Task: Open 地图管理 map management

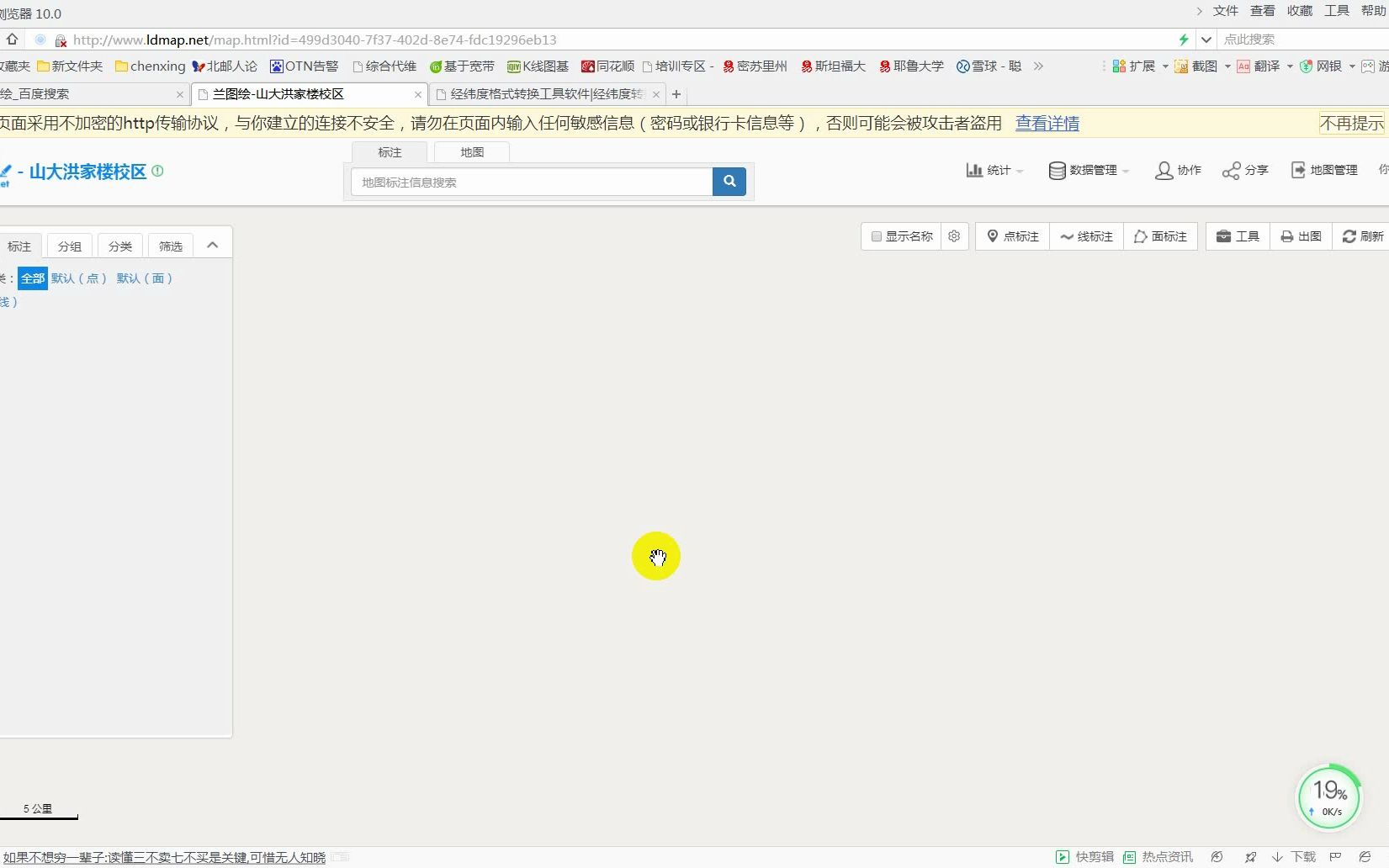Action: point(1324,170)
